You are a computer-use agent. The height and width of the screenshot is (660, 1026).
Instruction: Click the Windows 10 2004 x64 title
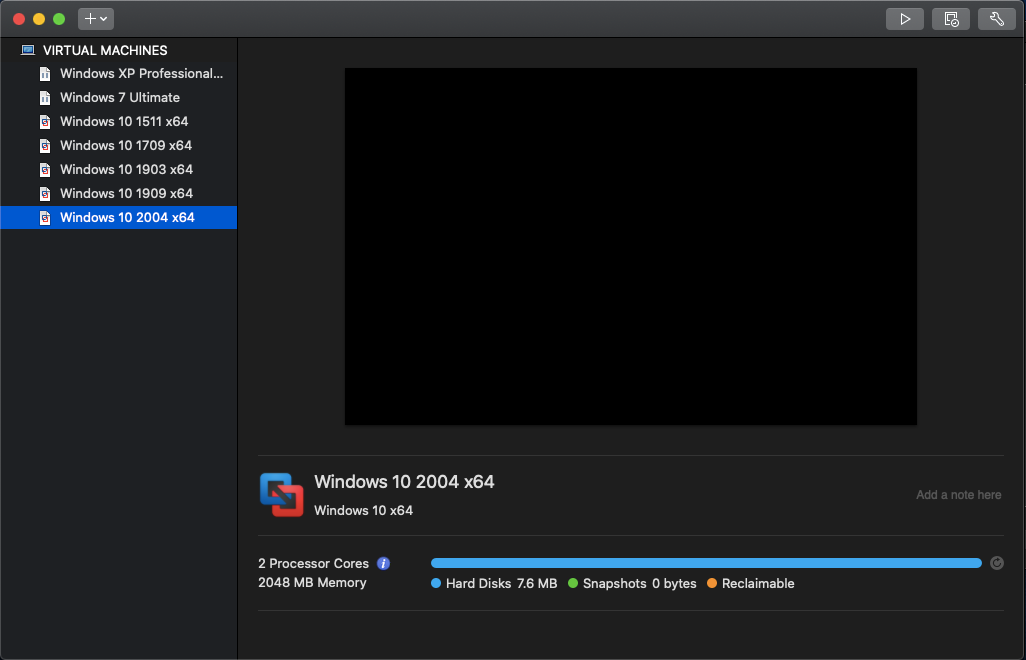coord(404,482)
